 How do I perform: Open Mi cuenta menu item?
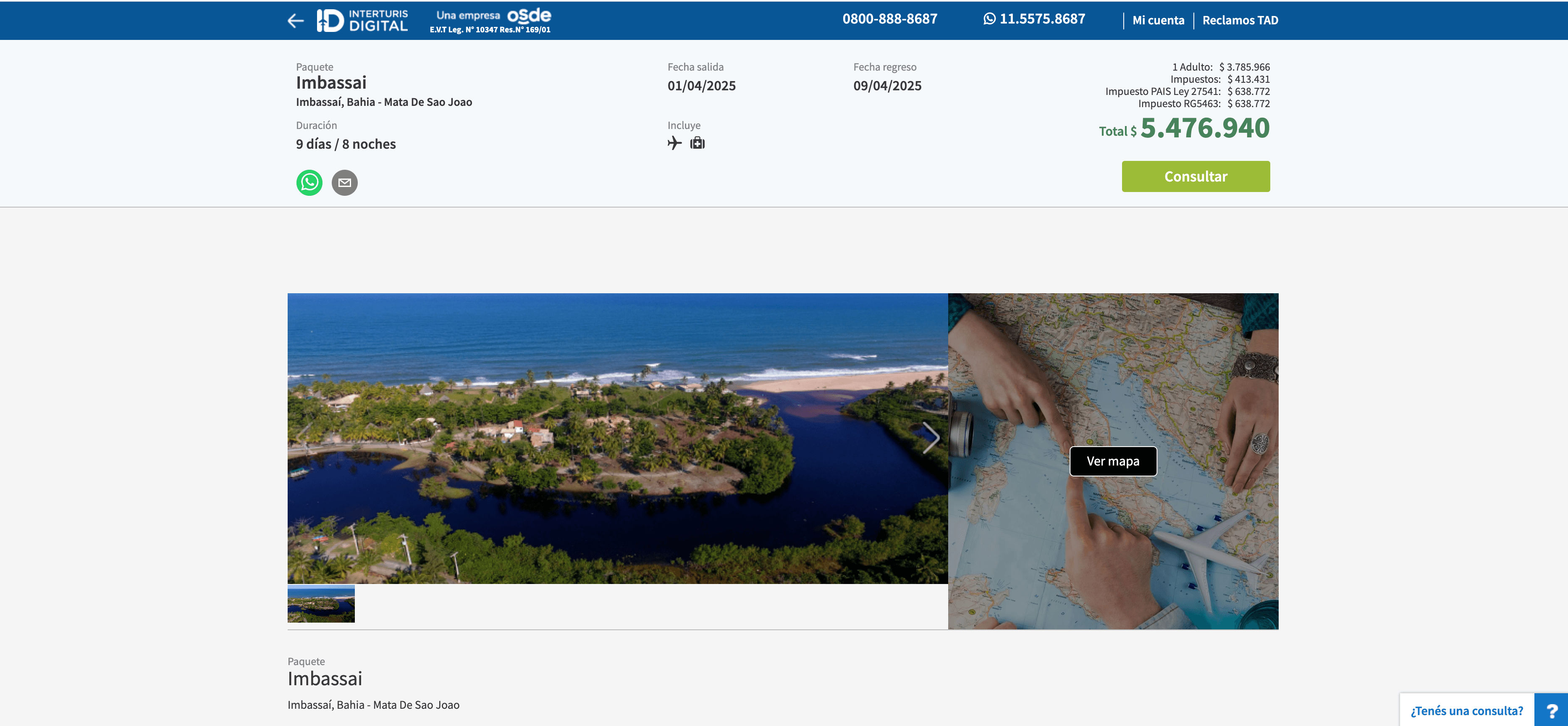[1158, 20]
